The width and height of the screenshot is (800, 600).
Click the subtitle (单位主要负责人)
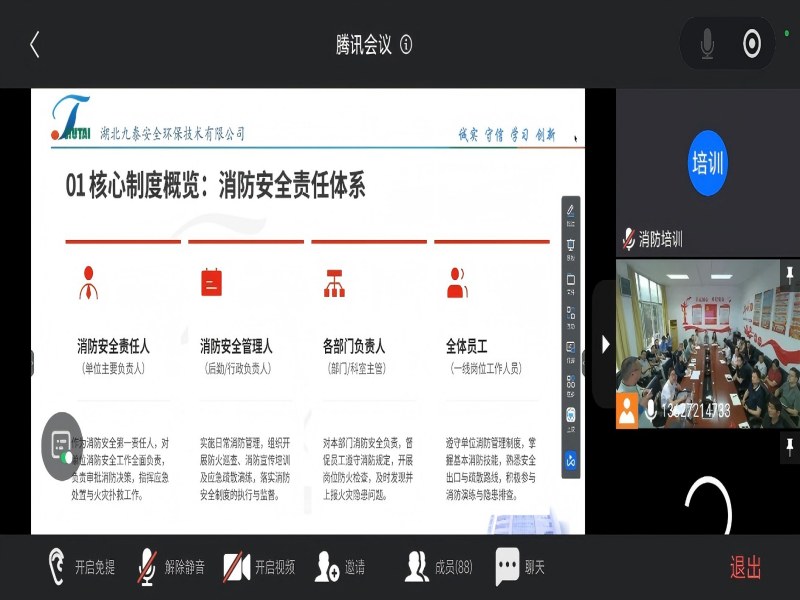click(x=113, y=368)
